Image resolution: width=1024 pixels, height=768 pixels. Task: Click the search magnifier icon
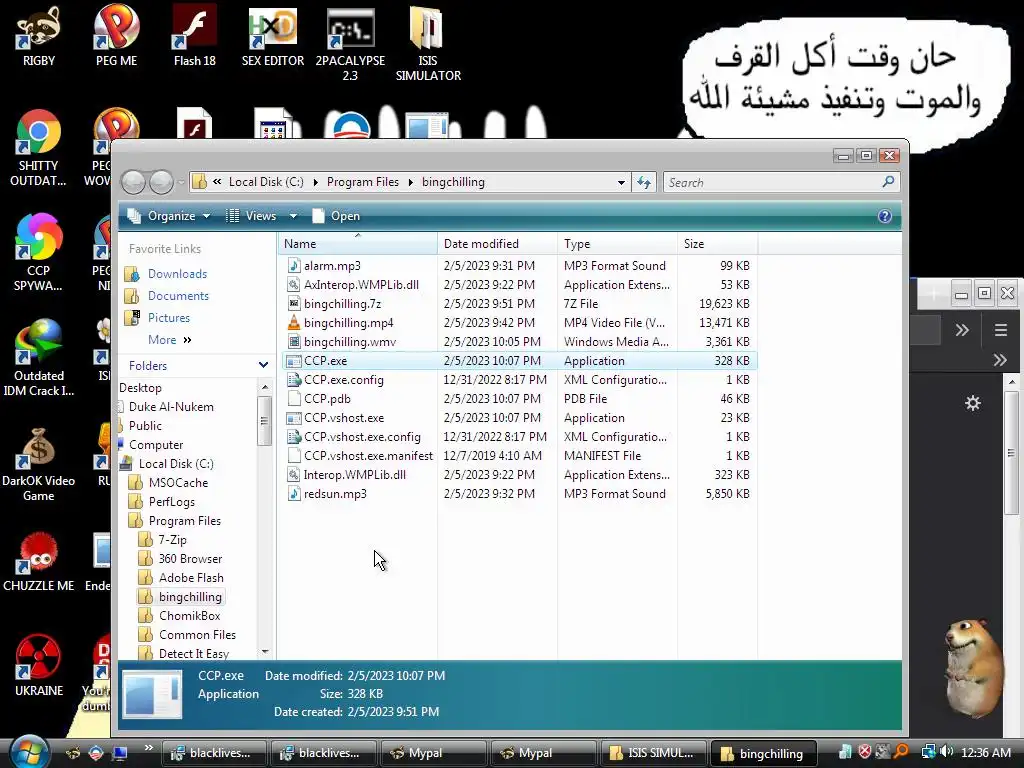[x=888, y=182]
